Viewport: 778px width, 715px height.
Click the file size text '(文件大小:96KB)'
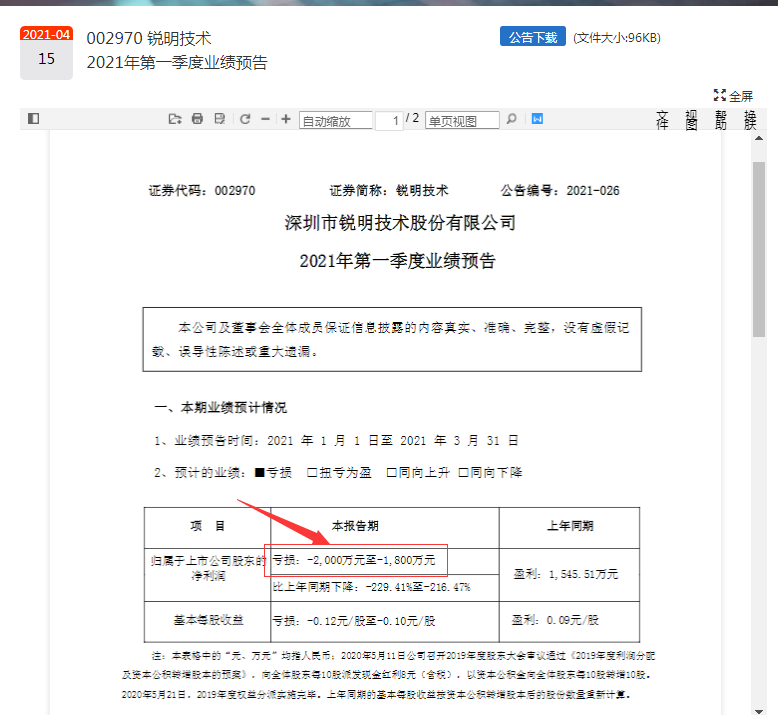click(x=617, y=38)
